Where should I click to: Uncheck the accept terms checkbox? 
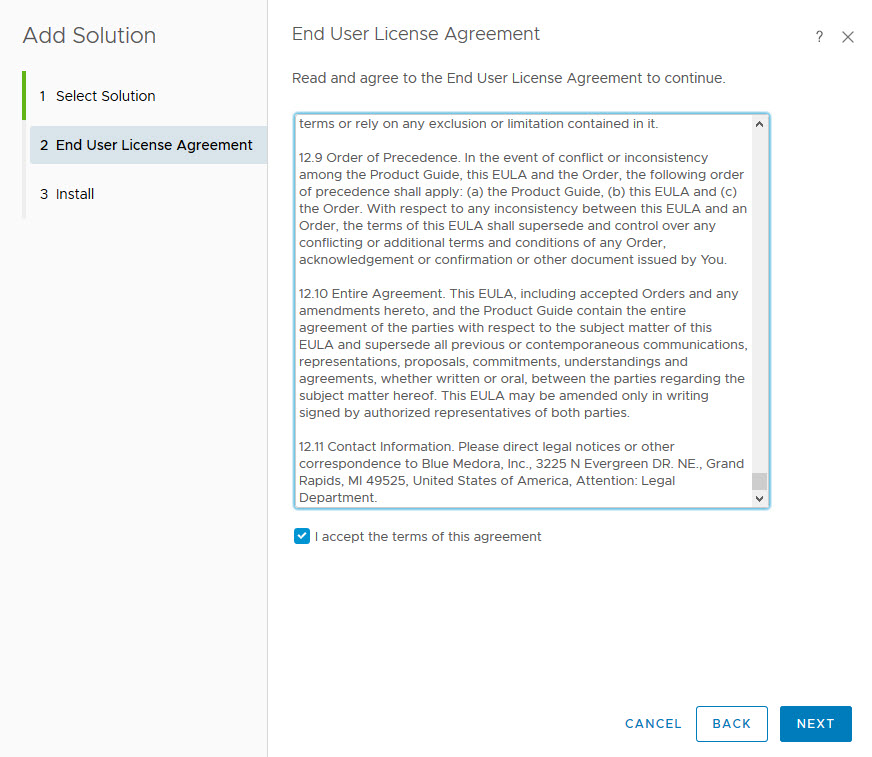(x=302, y=536)
